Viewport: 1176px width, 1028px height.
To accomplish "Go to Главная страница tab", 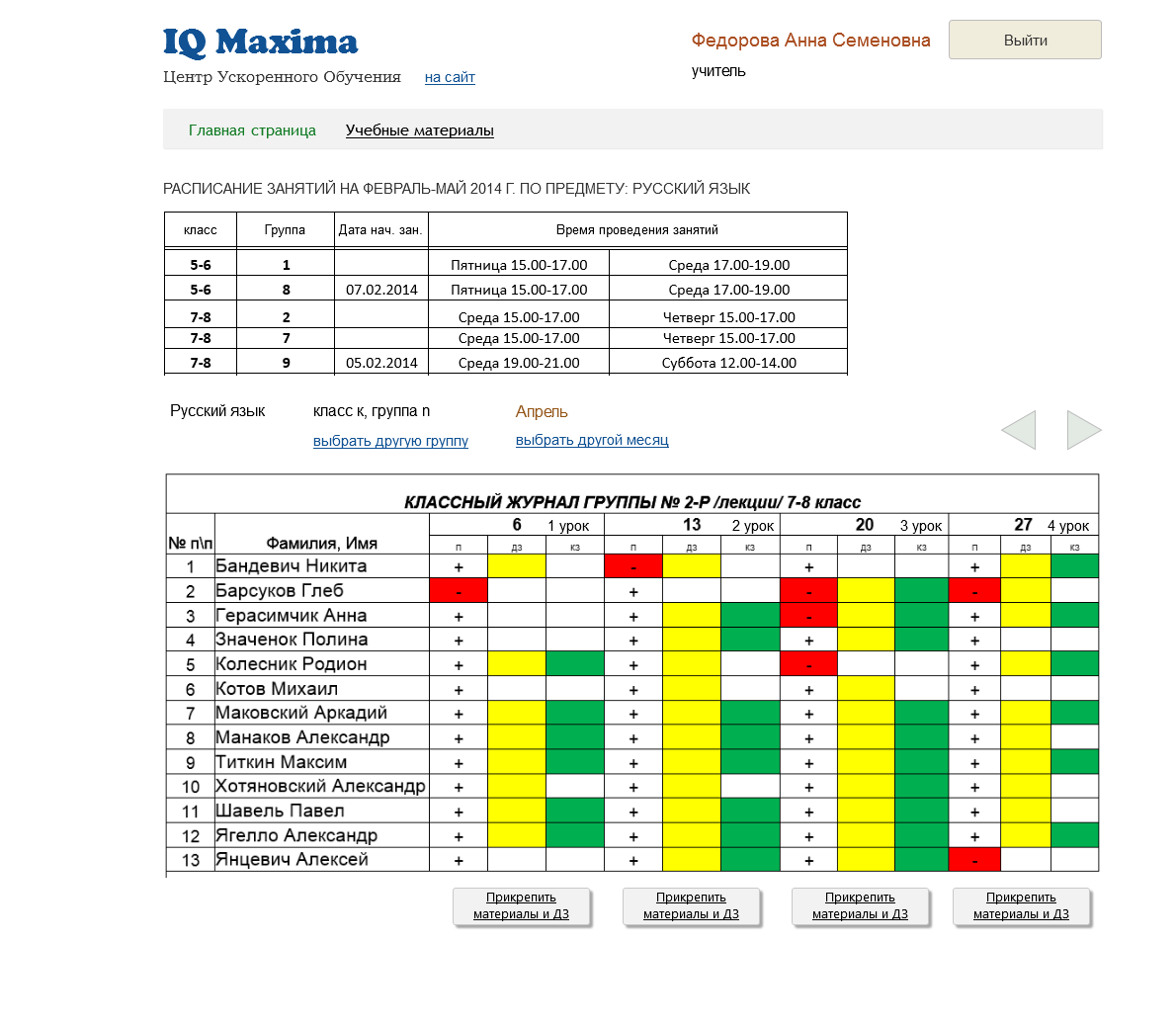I will pyautogui.click(x=252, y=130).
